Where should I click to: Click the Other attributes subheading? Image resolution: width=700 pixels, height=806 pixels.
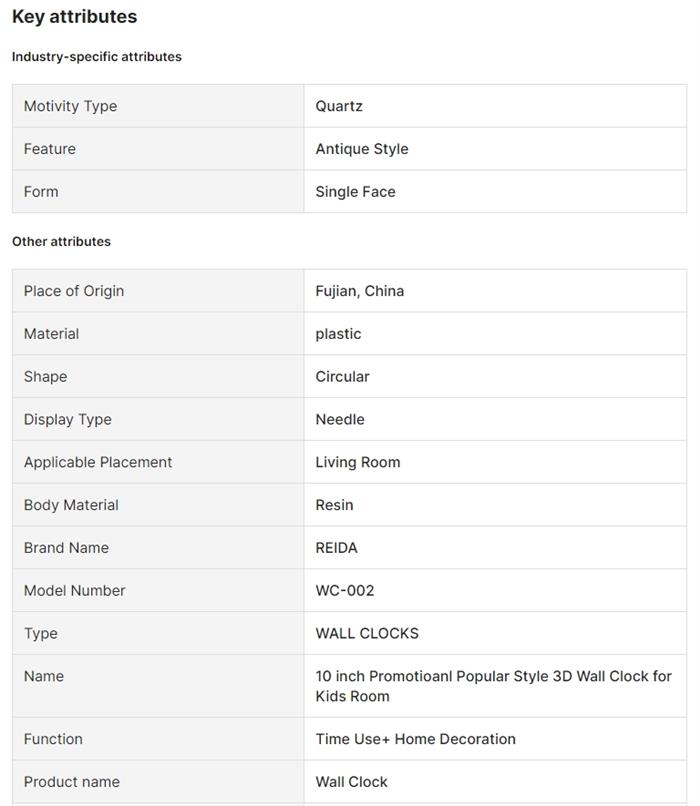point(61,242)
